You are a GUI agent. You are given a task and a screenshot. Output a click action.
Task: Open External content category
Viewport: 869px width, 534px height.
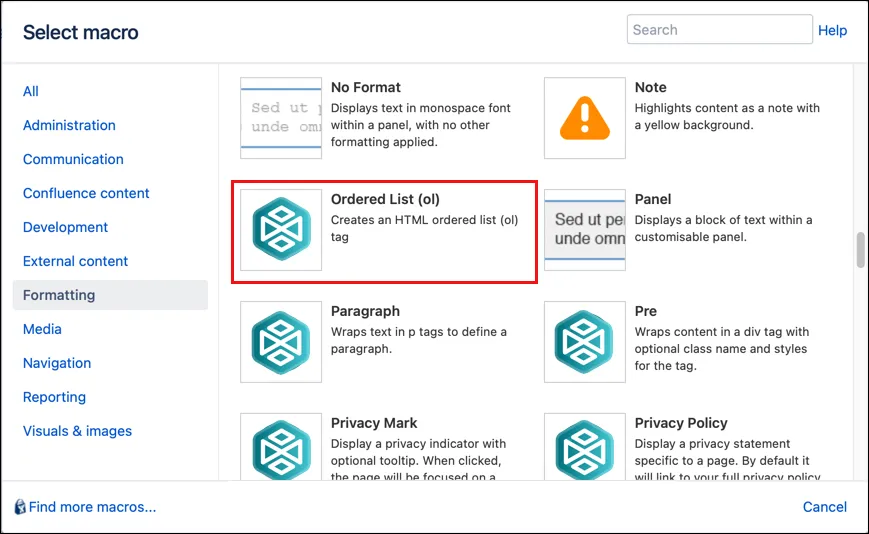click(75, 261)
